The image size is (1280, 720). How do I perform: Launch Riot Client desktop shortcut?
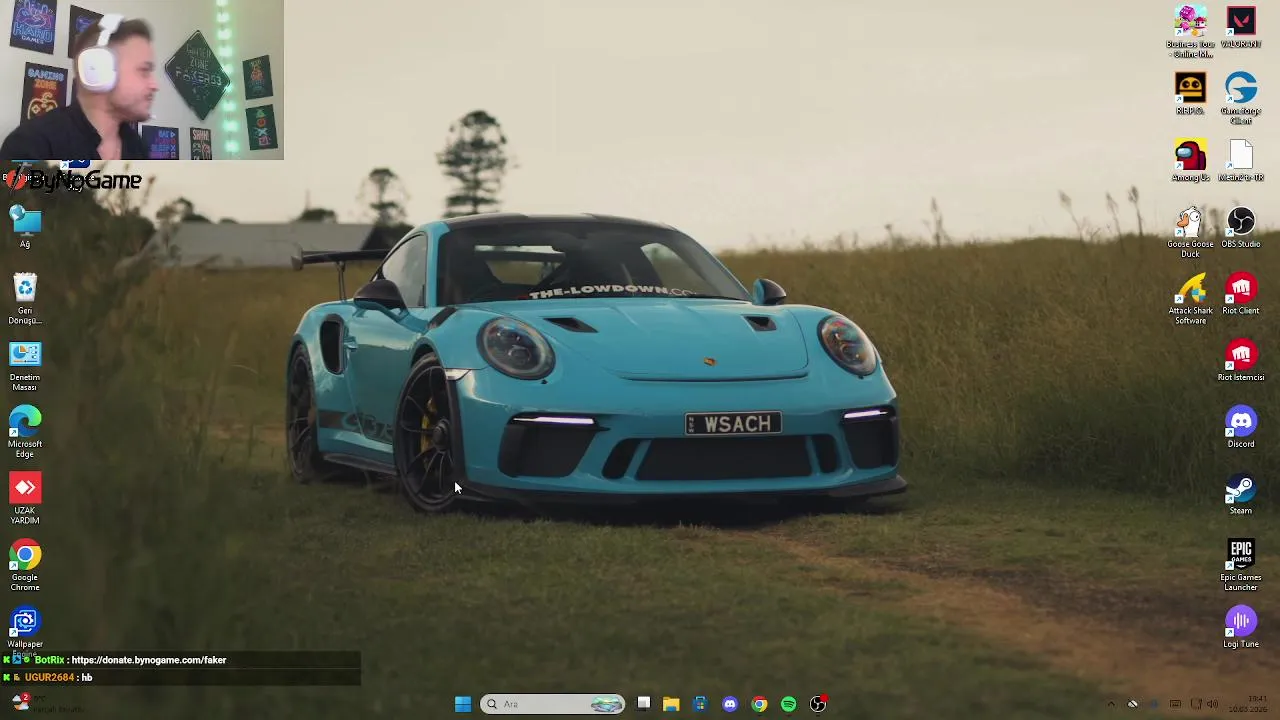point(1241,295)
